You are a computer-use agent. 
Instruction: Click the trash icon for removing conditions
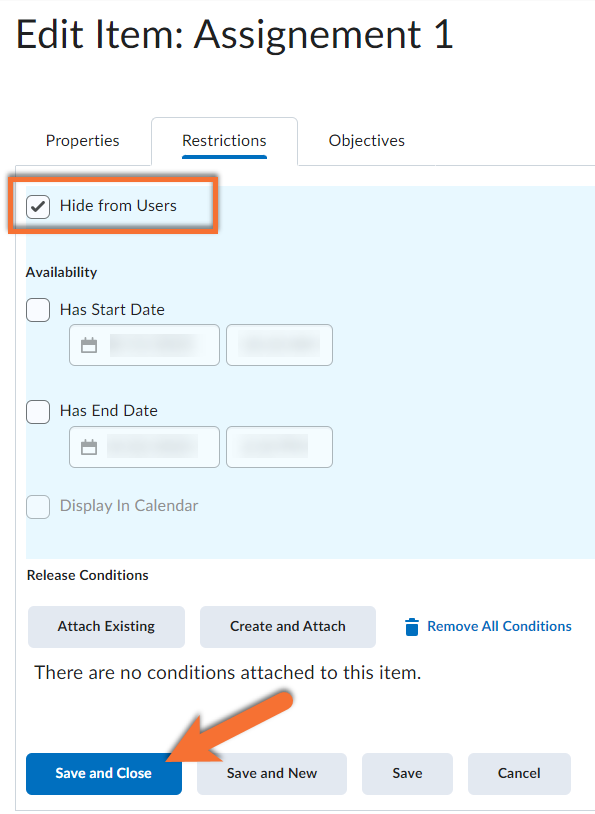(412, 627)
